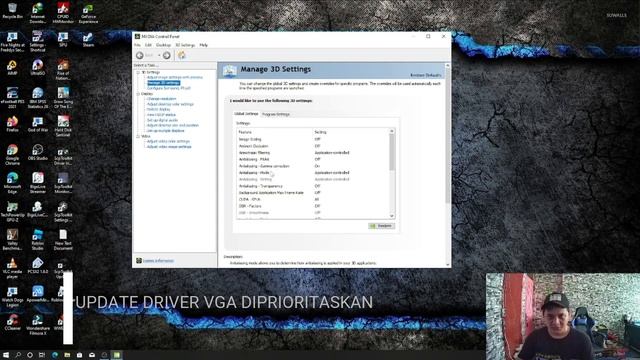
Task: Launch VLC media player desktop icon
Action: coord(12,268)
